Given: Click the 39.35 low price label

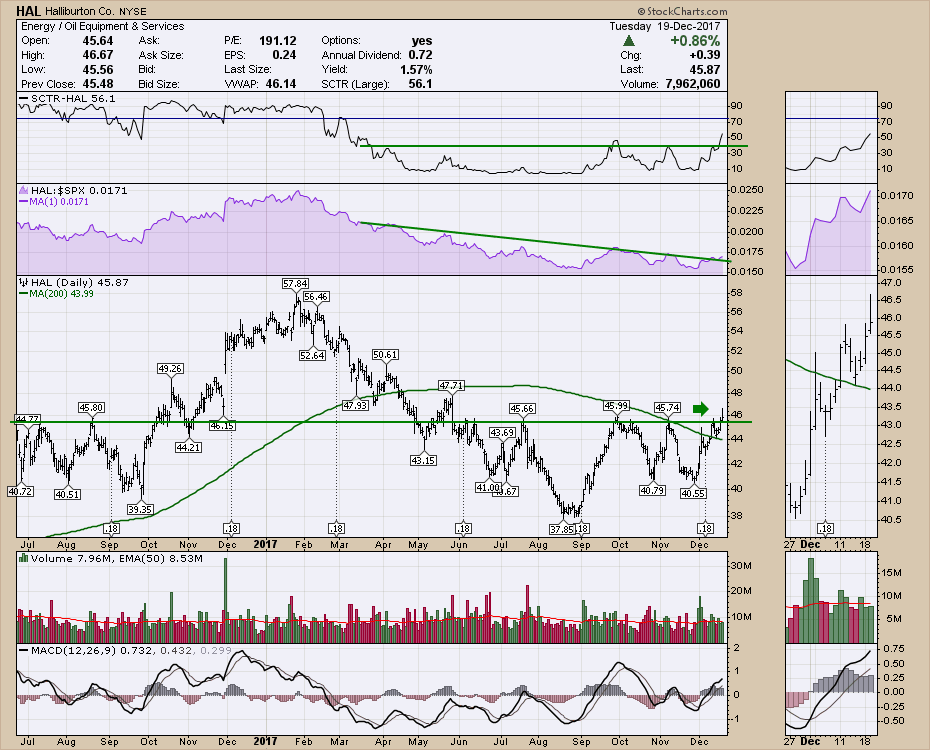Looking at the screenshot, I should pyautogui.click(x=140, y=509).
